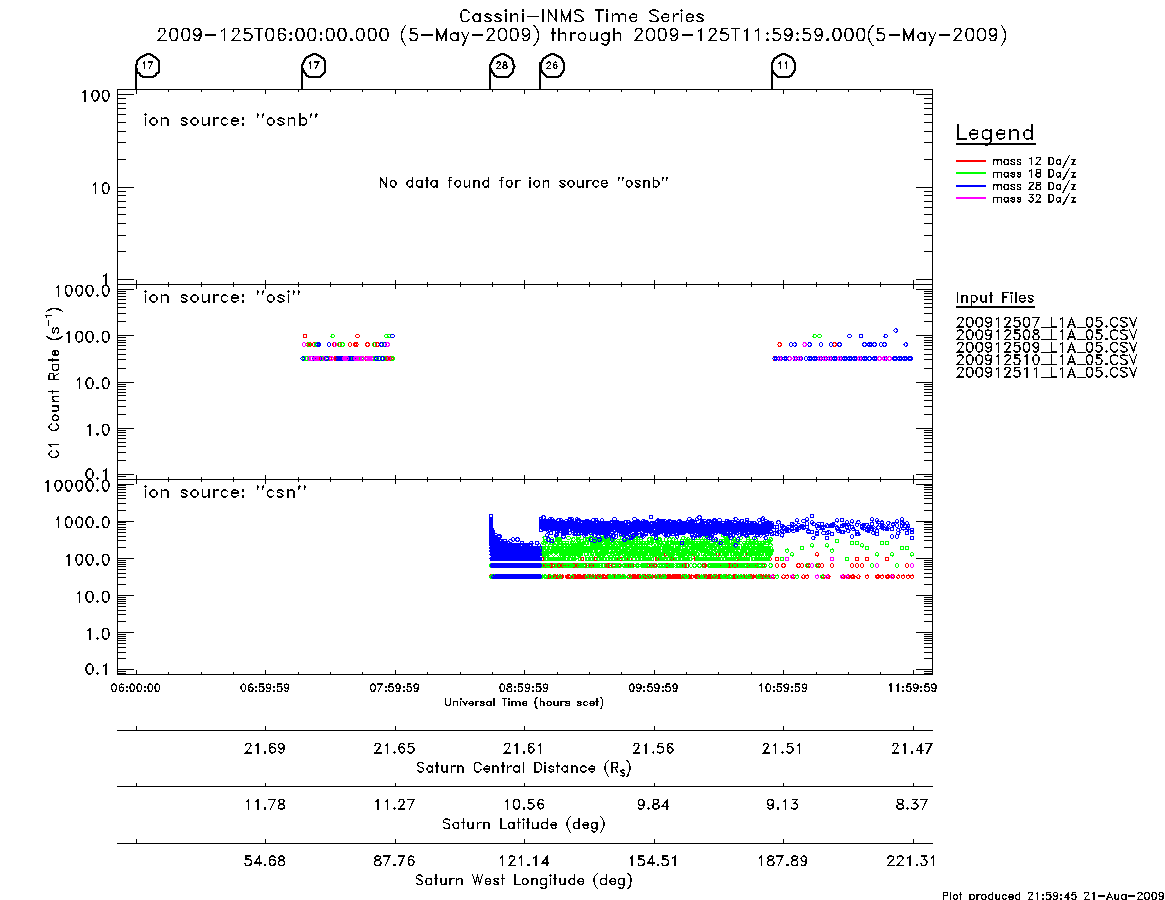Viewport: 1165px width, 900px height.
Task: Click the C1 Count Rate axis label
Action: tap(54, 382)
